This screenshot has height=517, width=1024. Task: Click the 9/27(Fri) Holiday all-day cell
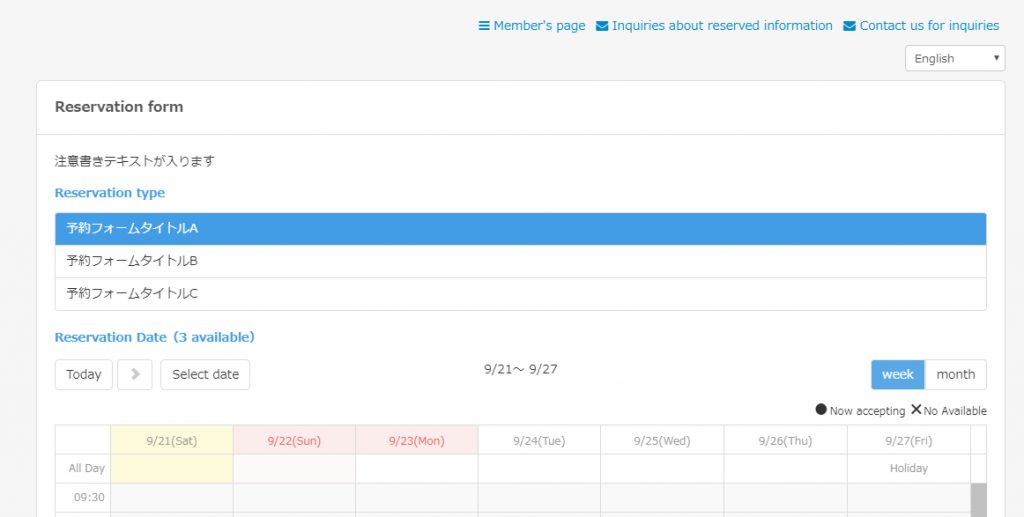pyautogui.click(x=908, y=468)
